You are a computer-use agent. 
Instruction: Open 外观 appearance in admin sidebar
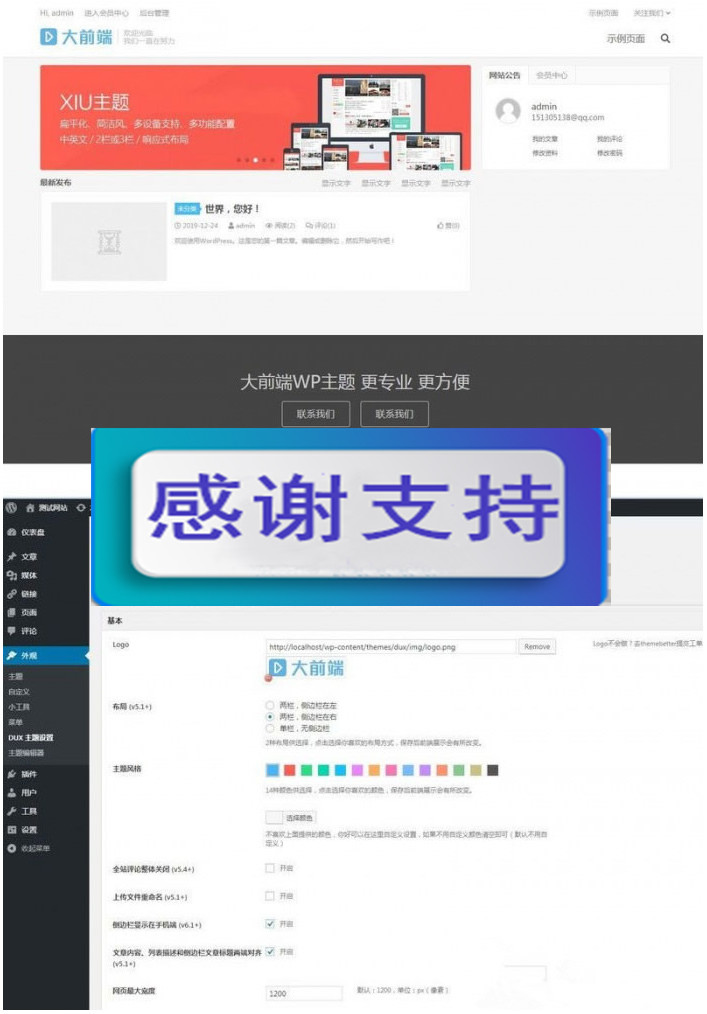(x=45, y=656)
